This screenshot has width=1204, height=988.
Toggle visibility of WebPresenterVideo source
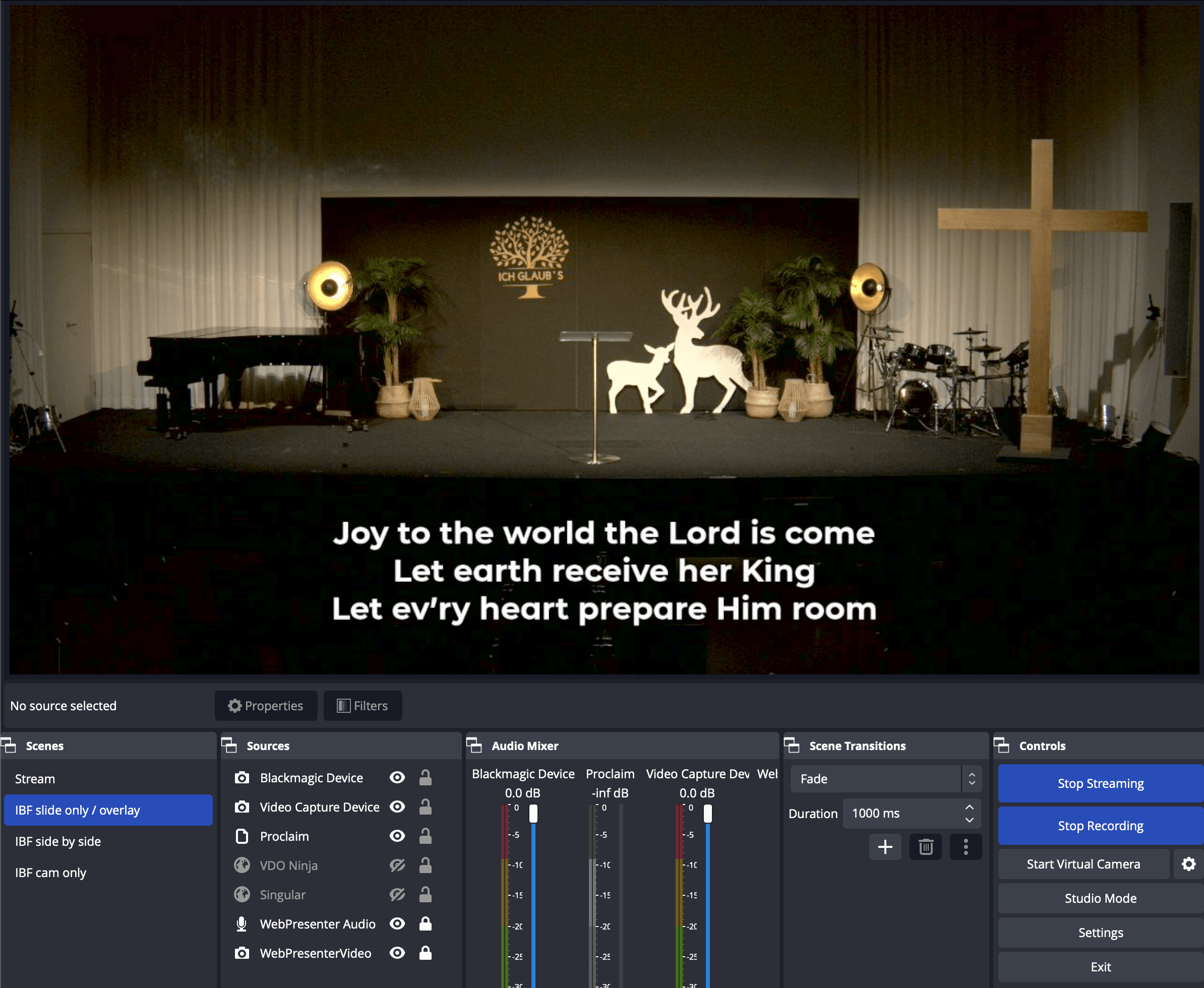(x=397, y=953)
